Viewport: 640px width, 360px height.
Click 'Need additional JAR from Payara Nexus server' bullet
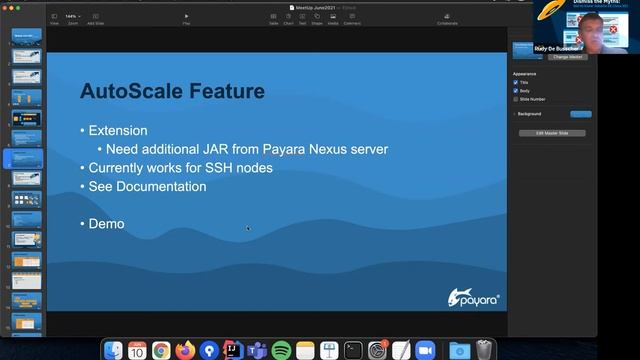coord(247,149)
